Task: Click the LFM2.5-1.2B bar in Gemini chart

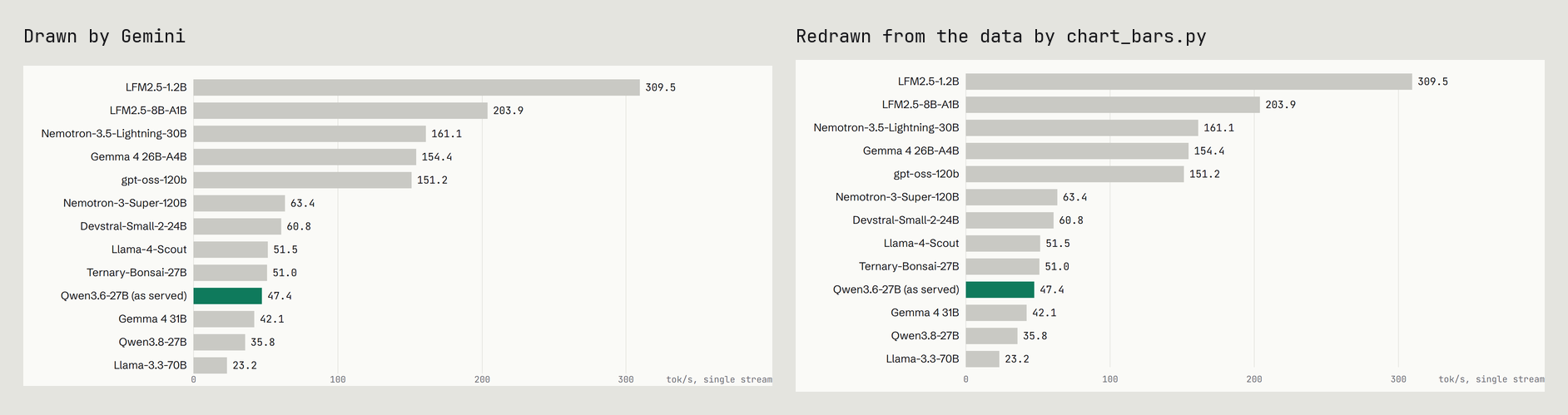Action: click(417, 87)
